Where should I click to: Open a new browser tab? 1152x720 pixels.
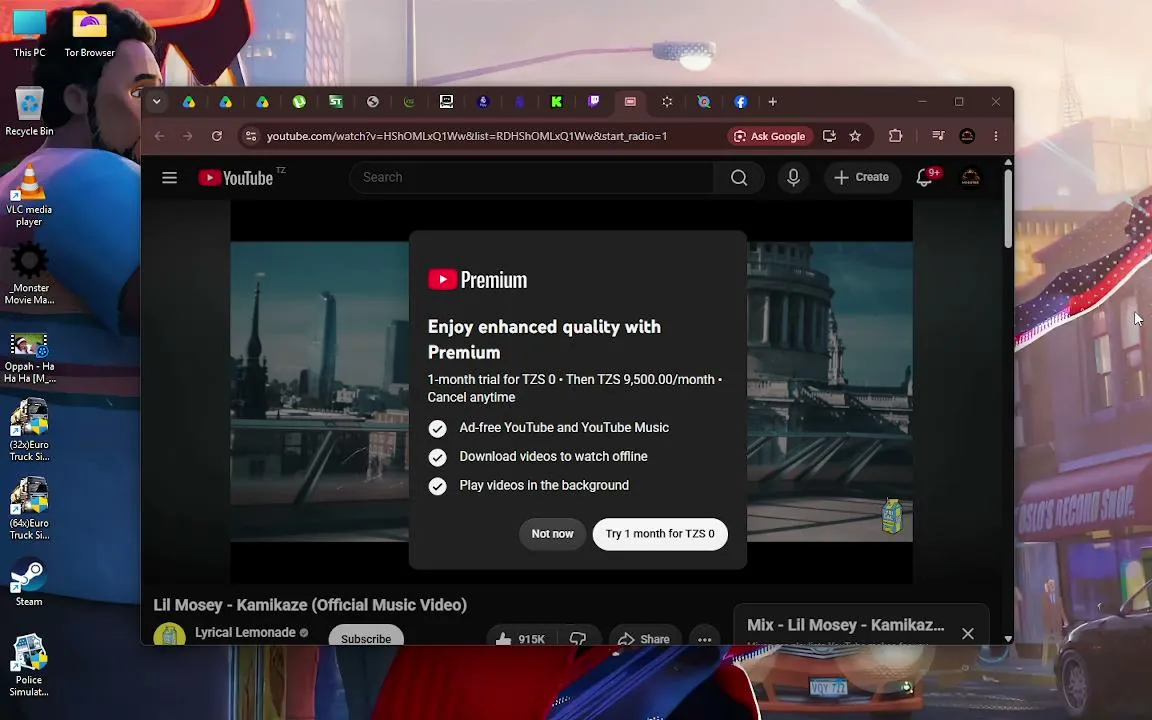coord(772,102)
